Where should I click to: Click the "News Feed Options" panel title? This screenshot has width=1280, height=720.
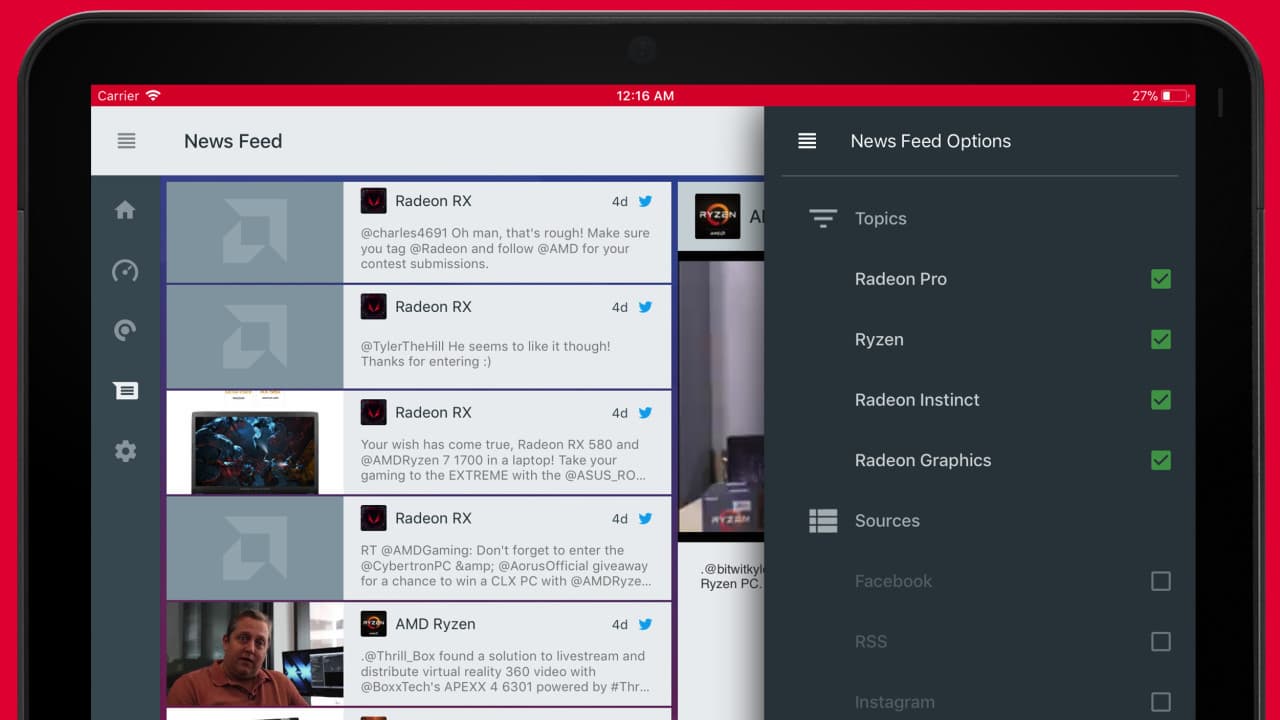pyautogui.click(x=931, y=141)
